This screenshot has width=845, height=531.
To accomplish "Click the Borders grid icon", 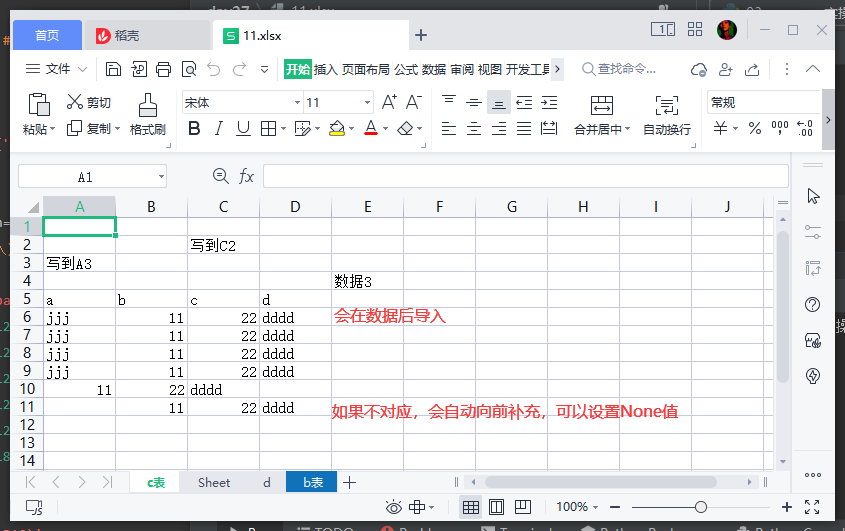I will tap(268, 128).
